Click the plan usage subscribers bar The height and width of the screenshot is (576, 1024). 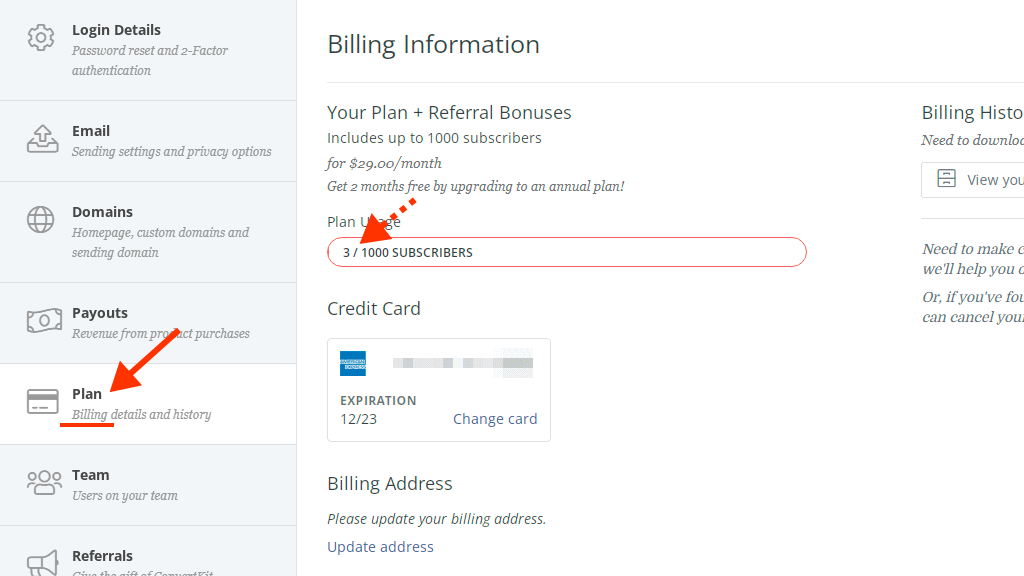pos(567,252)
